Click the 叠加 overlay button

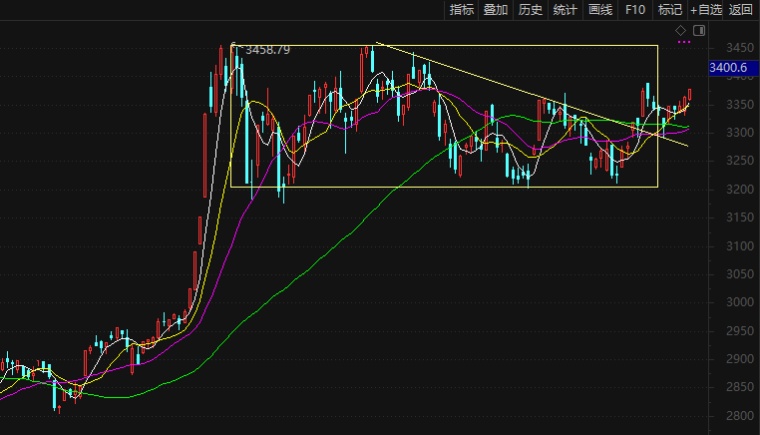[x=496, y=10]
